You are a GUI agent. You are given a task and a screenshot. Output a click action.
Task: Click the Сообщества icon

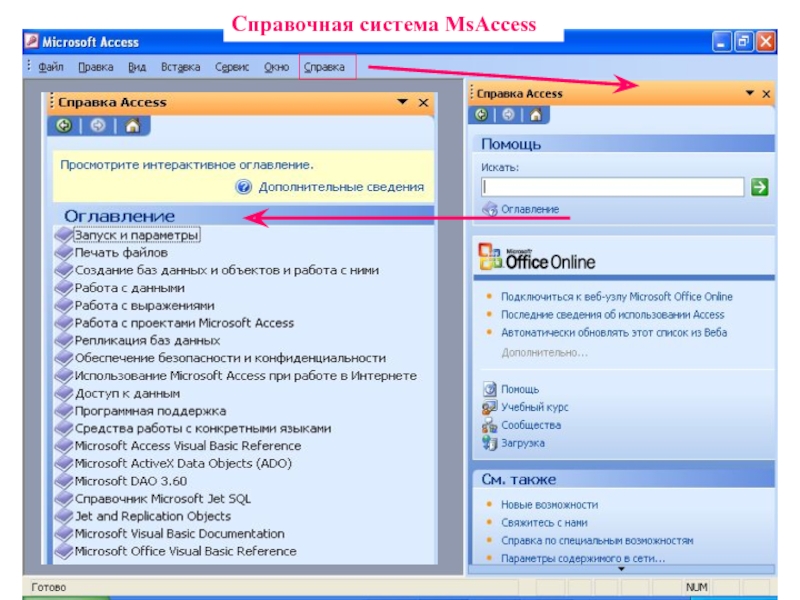pyautogui.click(x=489, y=425)
